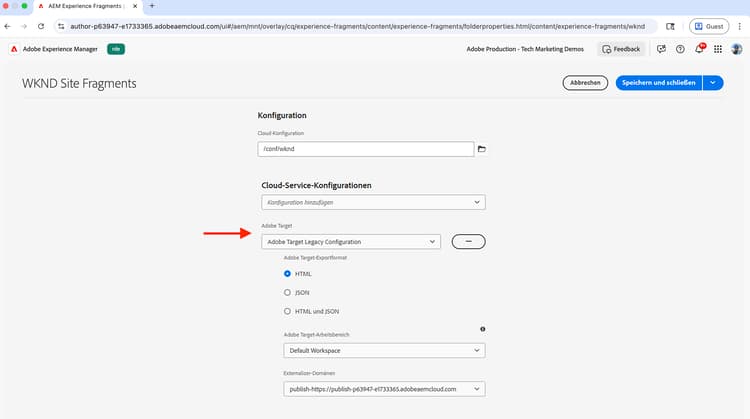The height and width of the screenshot is (419, 750).
Task: Click the Abbrechen button
Action: click(585, 83)
